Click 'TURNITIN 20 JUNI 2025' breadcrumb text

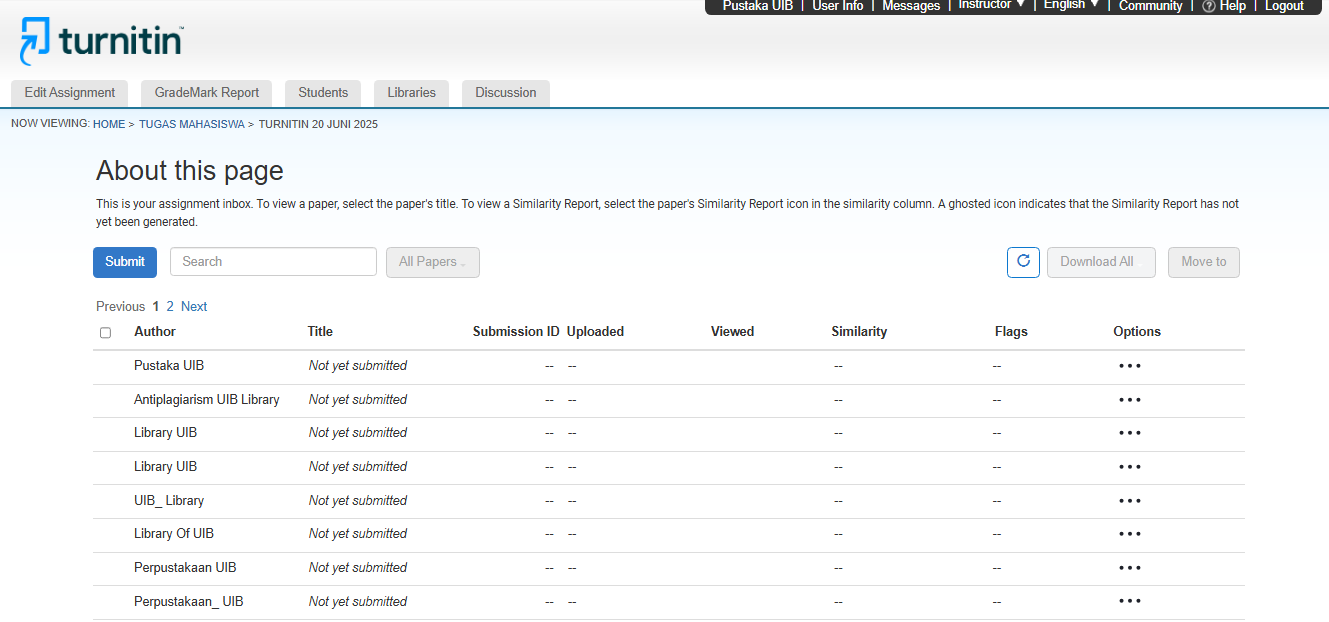318,124
